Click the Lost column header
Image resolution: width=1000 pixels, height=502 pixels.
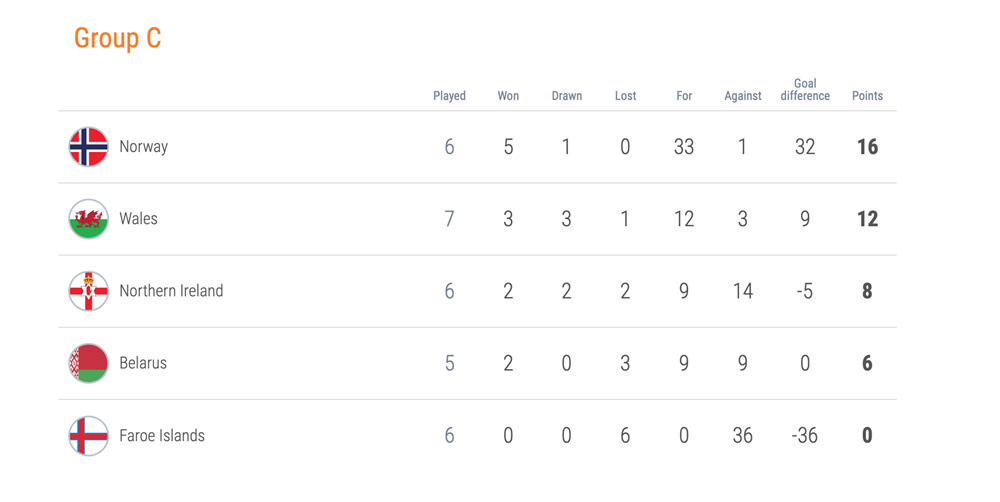[626, 96]
